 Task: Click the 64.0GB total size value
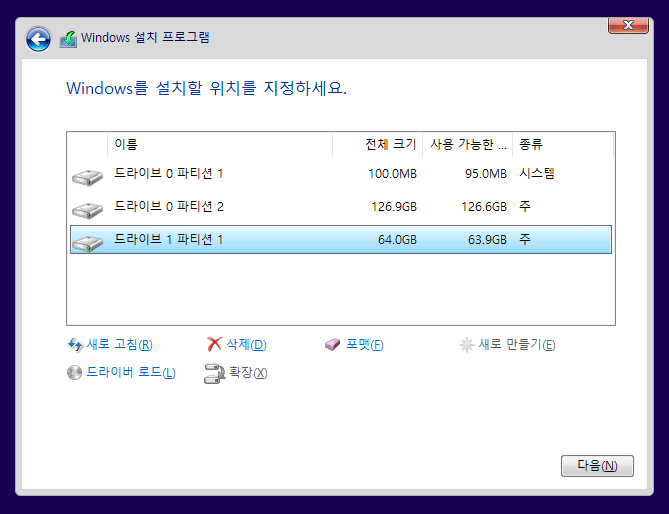point(397,240)
